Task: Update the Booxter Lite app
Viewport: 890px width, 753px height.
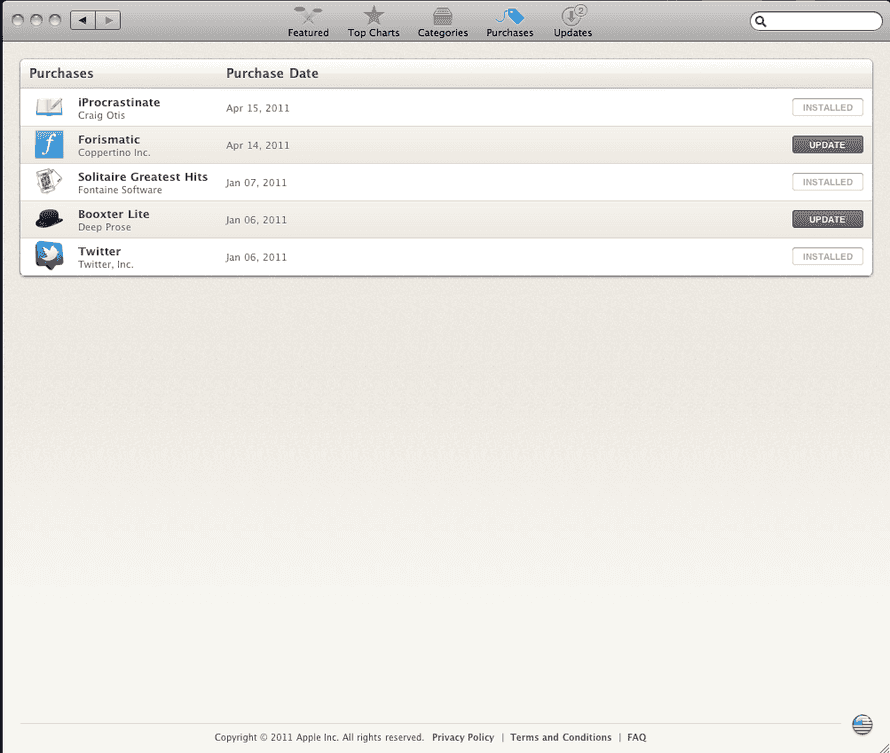Action: (828, 219)
